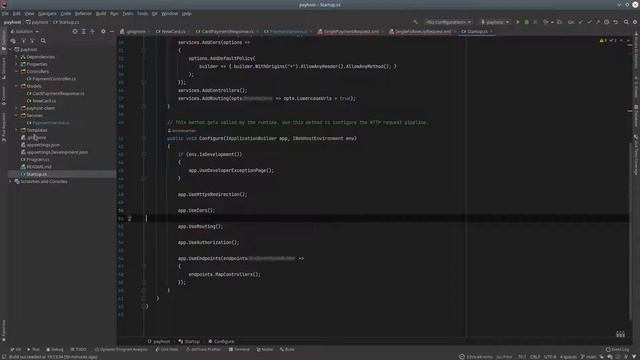Screen dimensions: 640x360
Task: Expand the Dependencies node
Action: [17, 57]
